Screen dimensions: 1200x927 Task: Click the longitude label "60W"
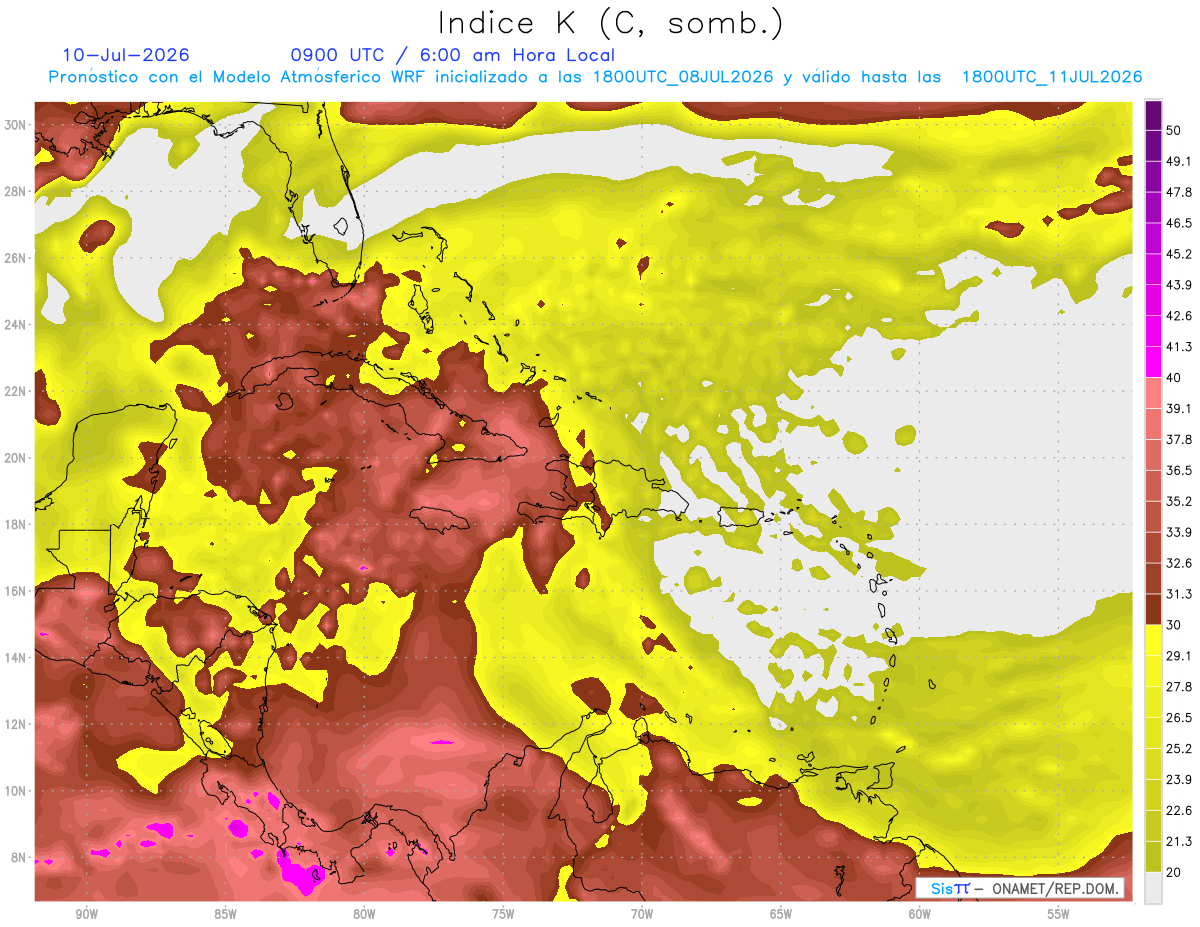[x=920, y=914]
